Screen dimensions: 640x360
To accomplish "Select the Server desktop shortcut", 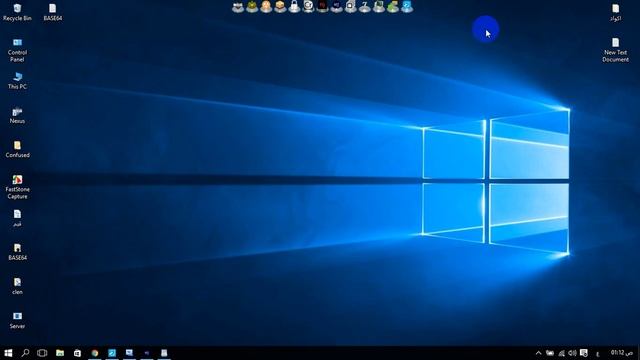I will coord(17,320).
